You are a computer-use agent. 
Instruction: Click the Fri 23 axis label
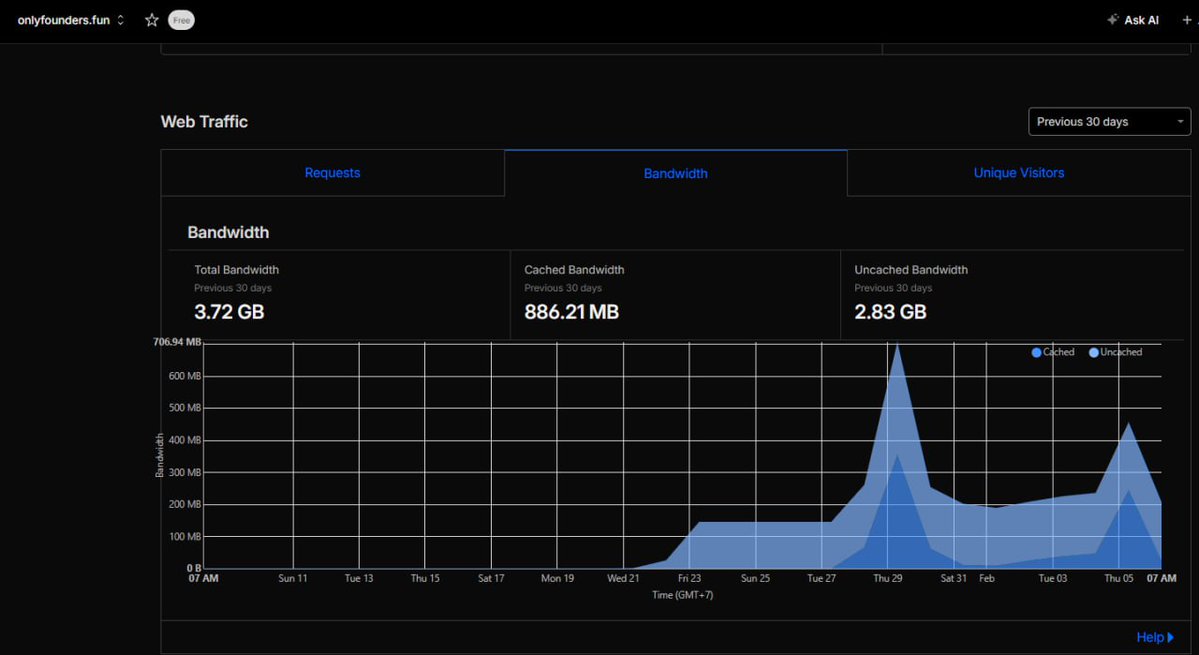coord(689,579)
